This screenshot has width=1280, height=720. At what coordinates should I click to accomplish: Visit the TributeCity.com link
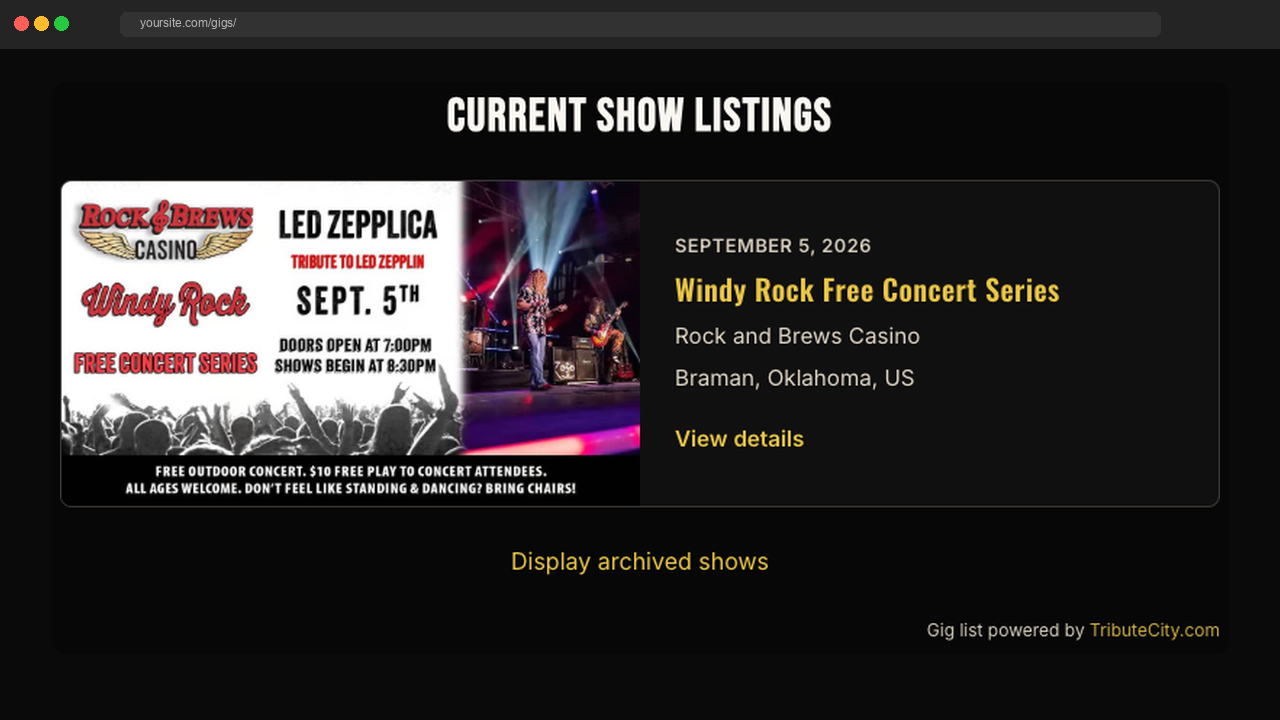[1154, 630]
